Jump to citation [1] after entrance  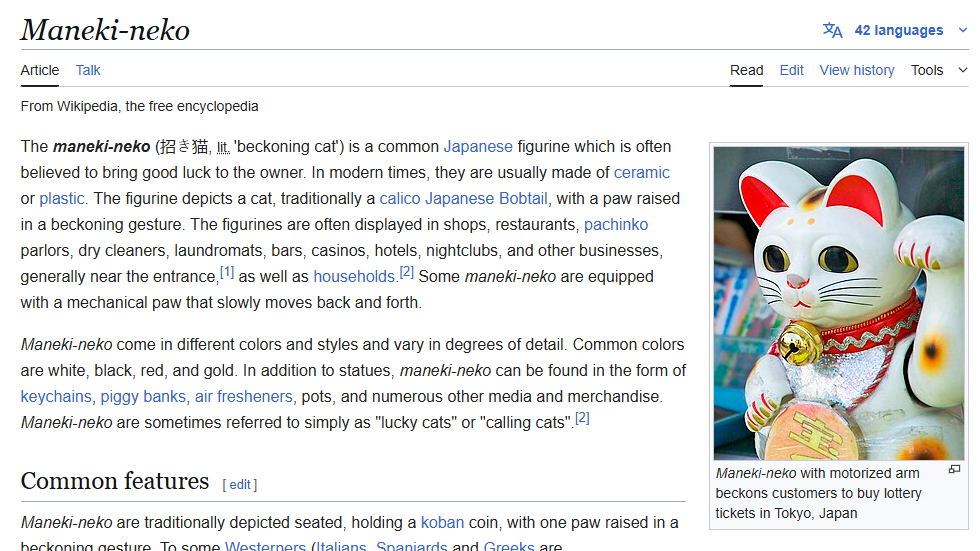pos(227,272)
